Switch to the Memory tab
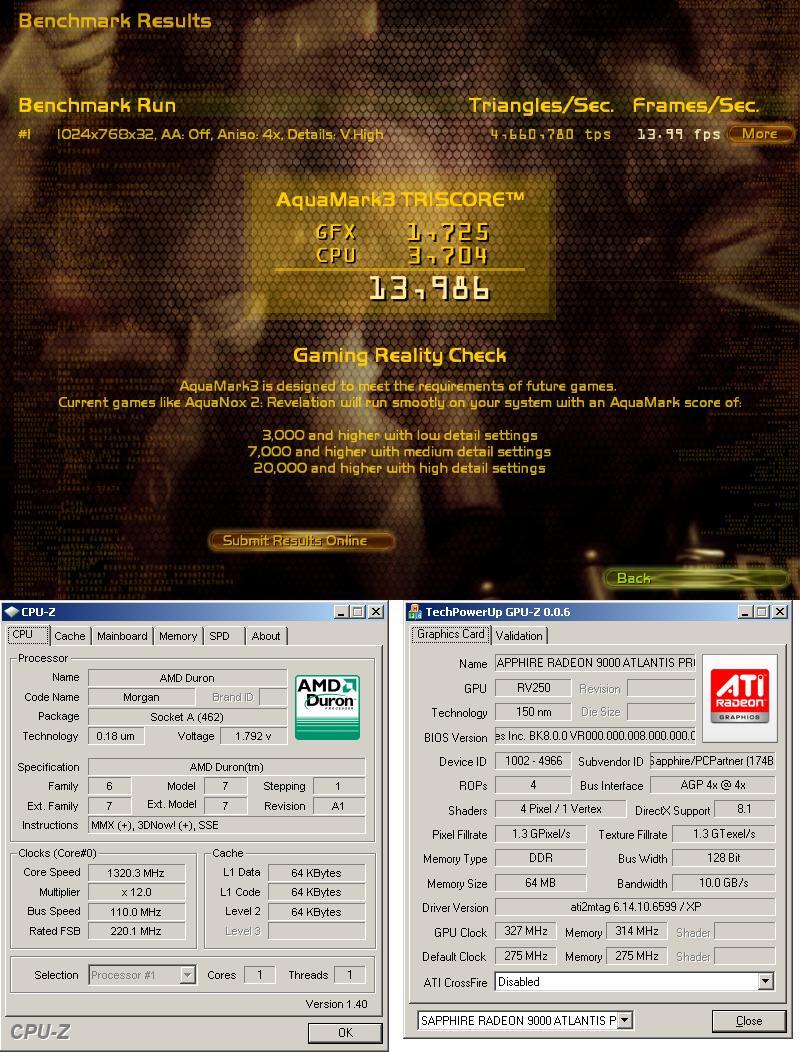The width and height of the screenshot is (800, 1052). click(x=178, y=636)
